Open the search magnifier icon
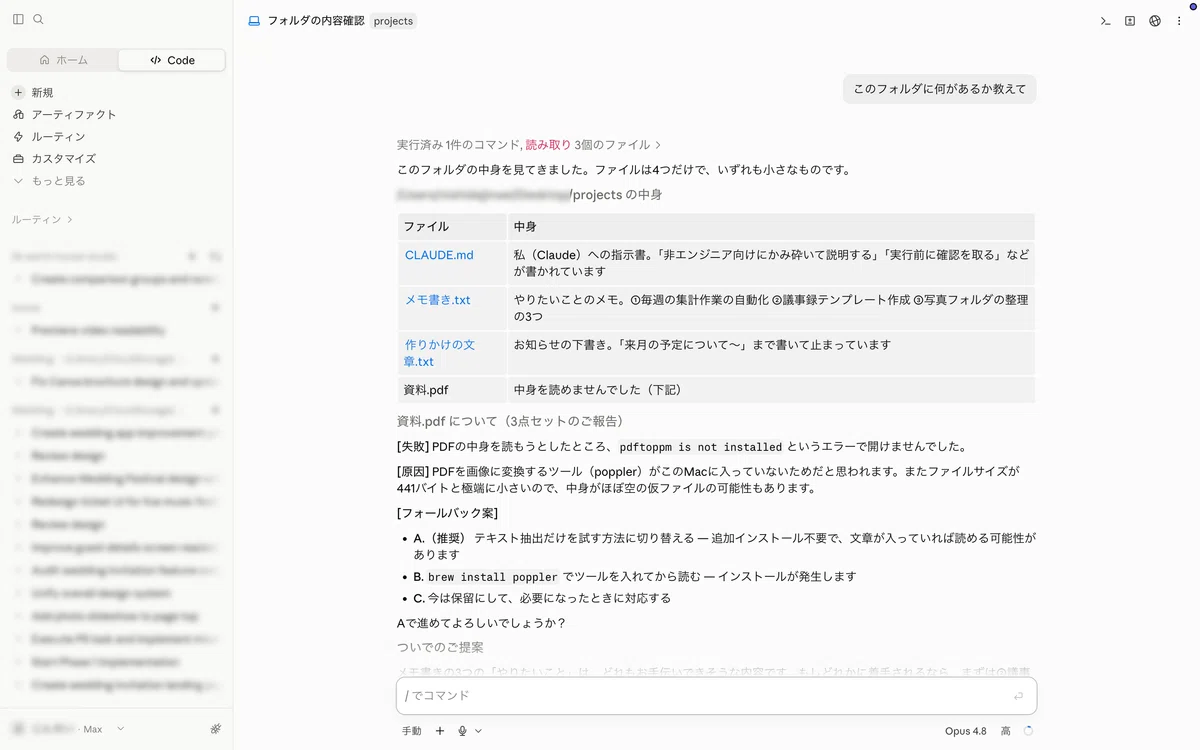 pos(38,19)
